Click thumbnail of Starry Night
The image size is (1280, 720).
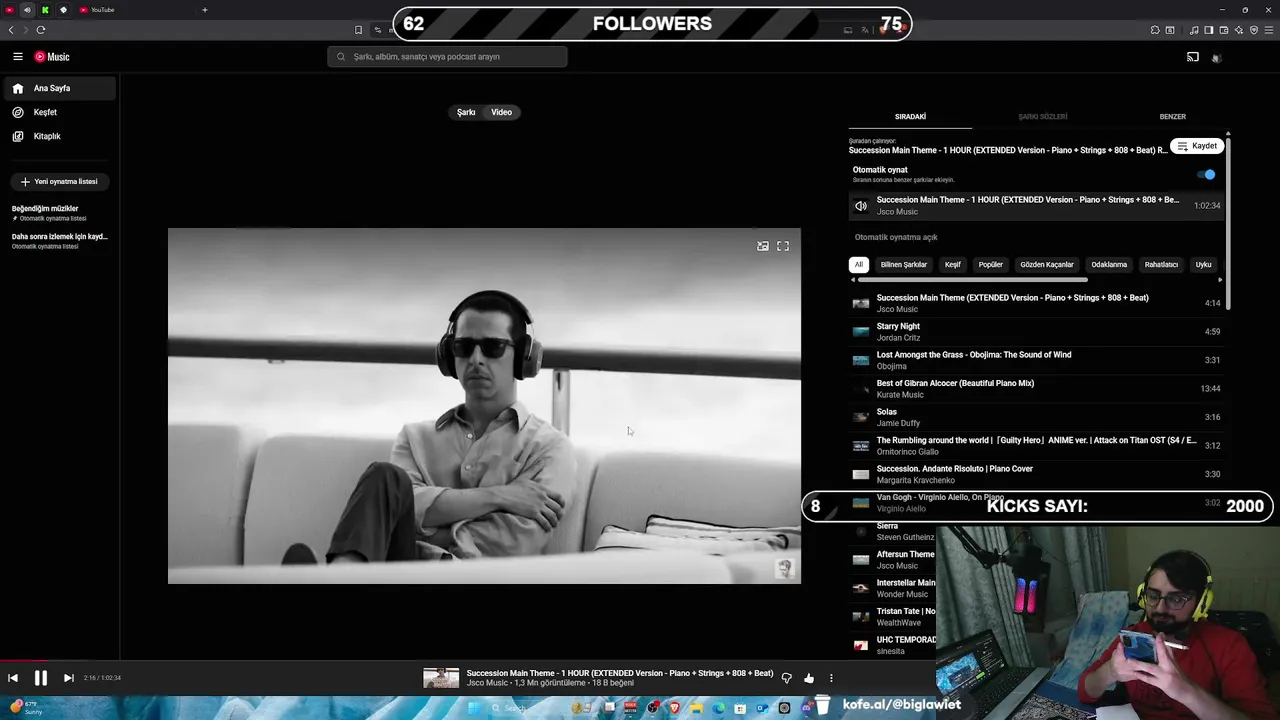tap(861, 332)
